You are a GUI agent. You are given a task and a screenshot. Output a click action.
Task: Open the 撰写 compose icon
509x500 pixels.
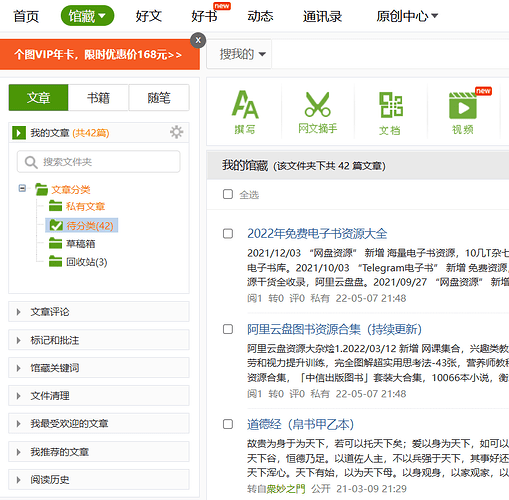245,112
